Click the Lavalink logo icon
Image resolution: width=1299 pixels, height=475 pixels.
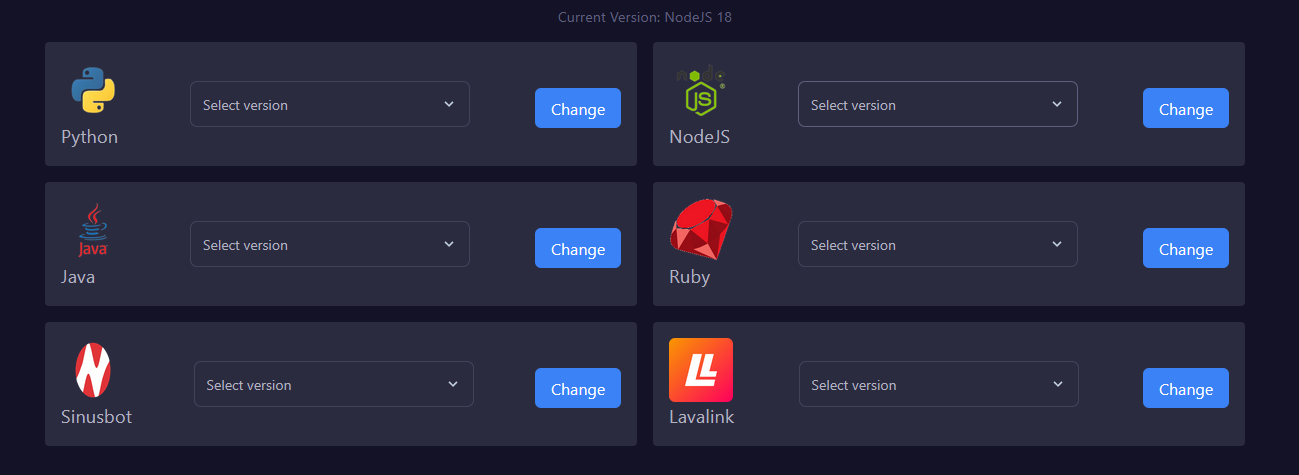(701, 370)
